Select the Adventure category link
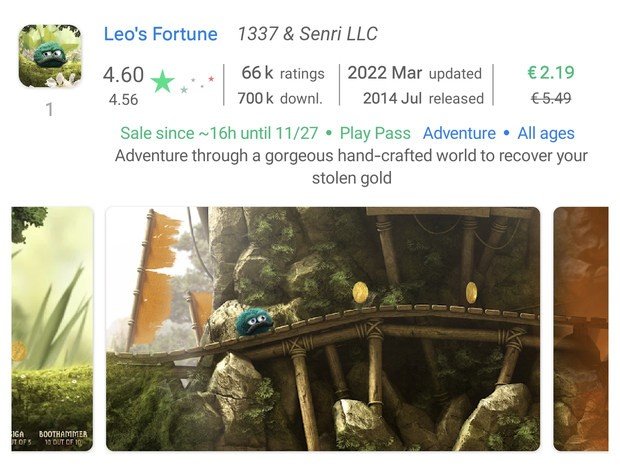The height and width of the screenshot is (473, 620). (459, 133)
